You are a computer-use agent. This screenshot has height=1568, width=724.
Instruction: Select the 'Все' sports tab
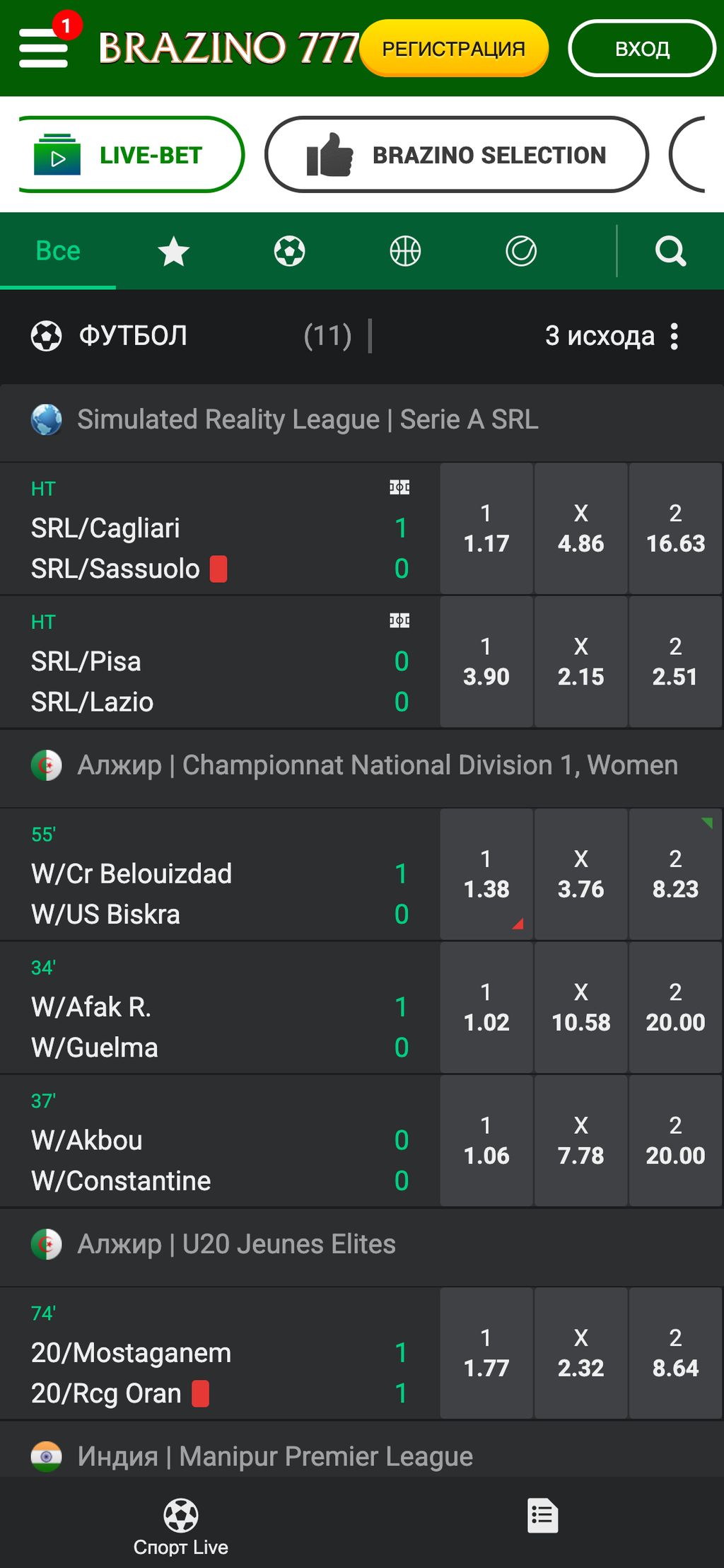[x=58, y=252]
